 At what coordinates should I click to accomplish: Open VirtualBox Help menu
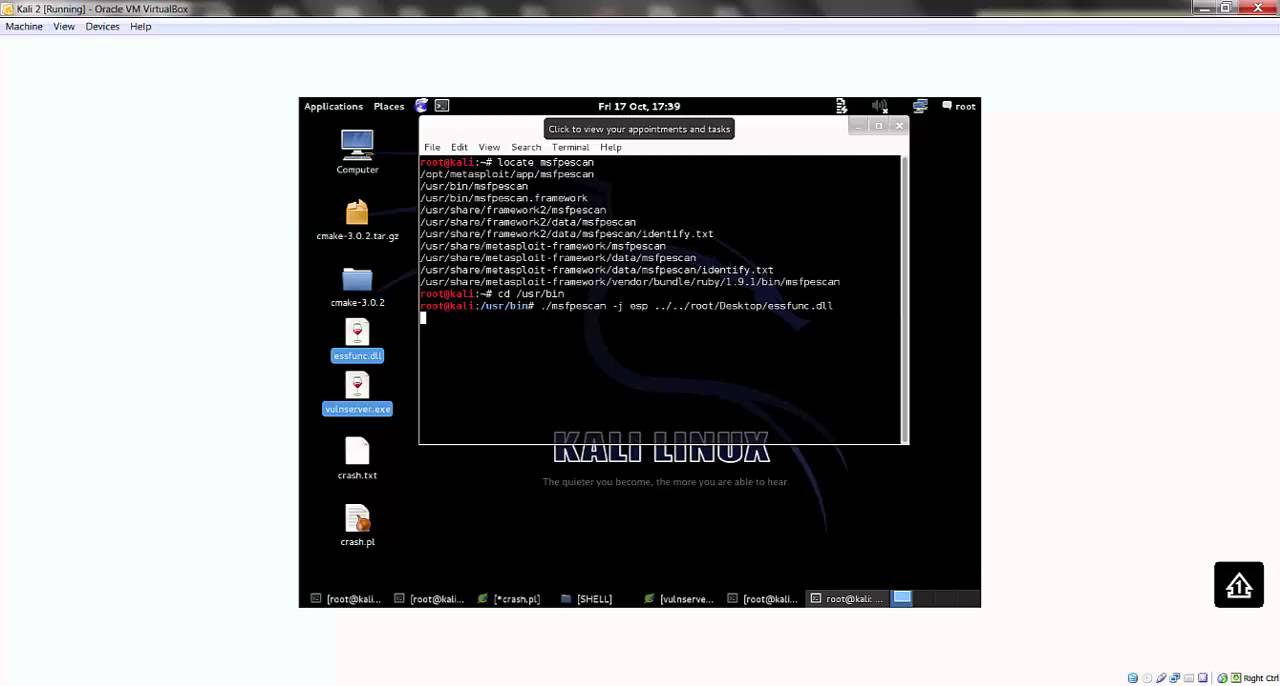pos(141,26)
